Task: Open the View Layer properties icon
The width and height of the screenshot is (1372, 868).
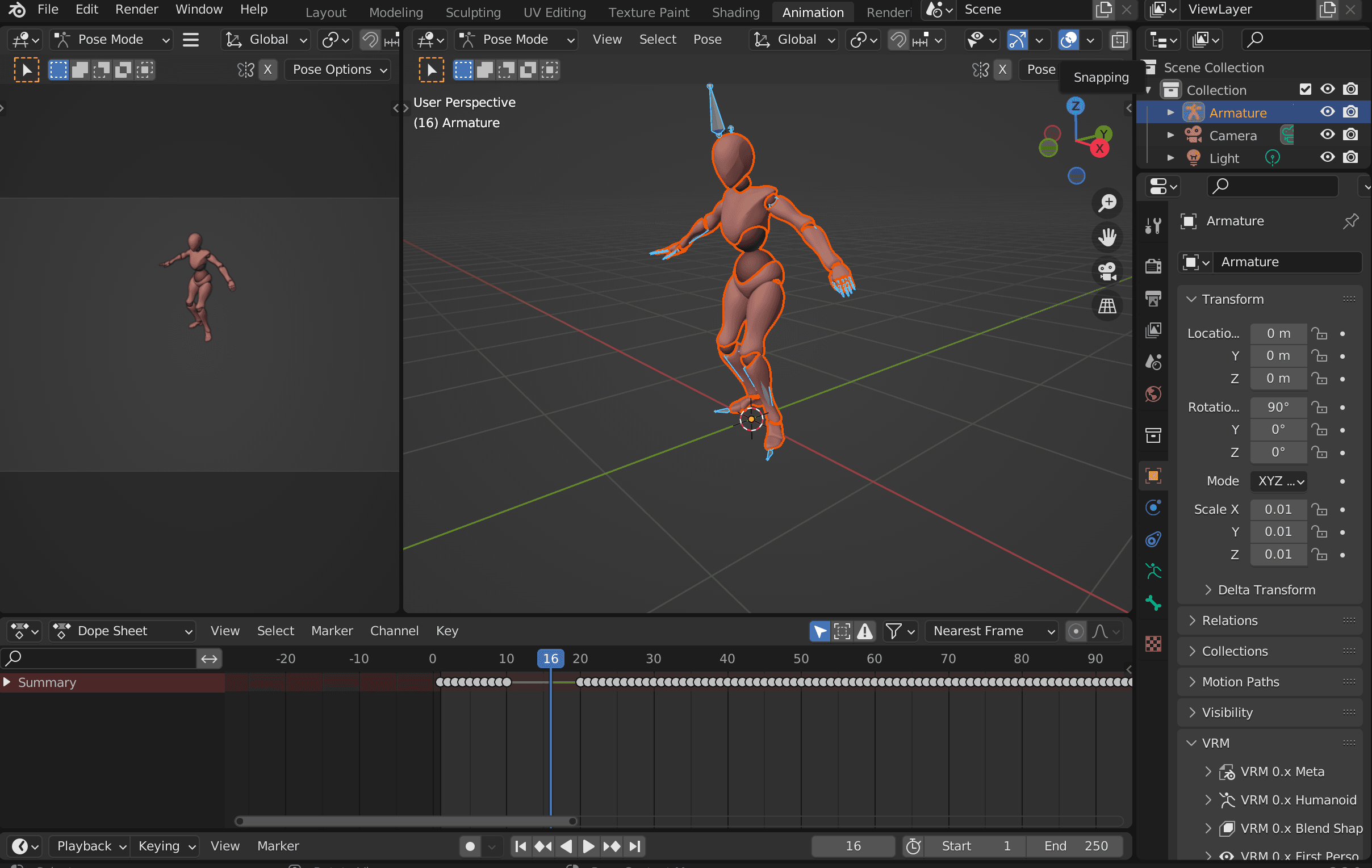Action: pos(1153,330)
